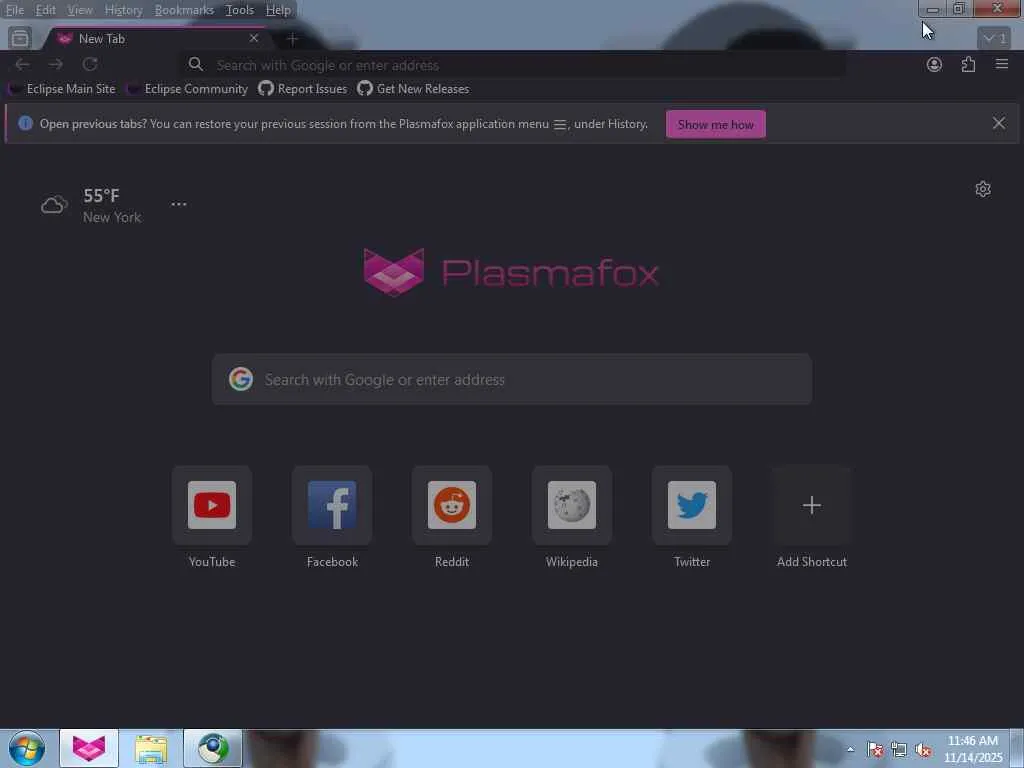Open Eclipse Community bookmark
Viewport: 1024px width, 768px height.
click(x=188, y=89)
